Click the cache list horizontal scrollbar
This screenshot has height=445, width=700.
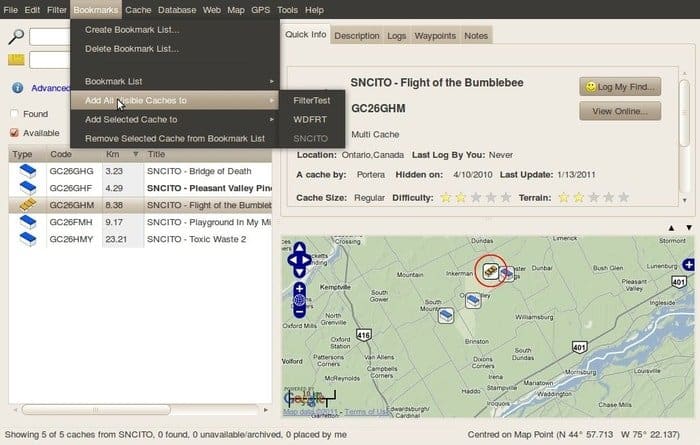click(x=96, y=409)
